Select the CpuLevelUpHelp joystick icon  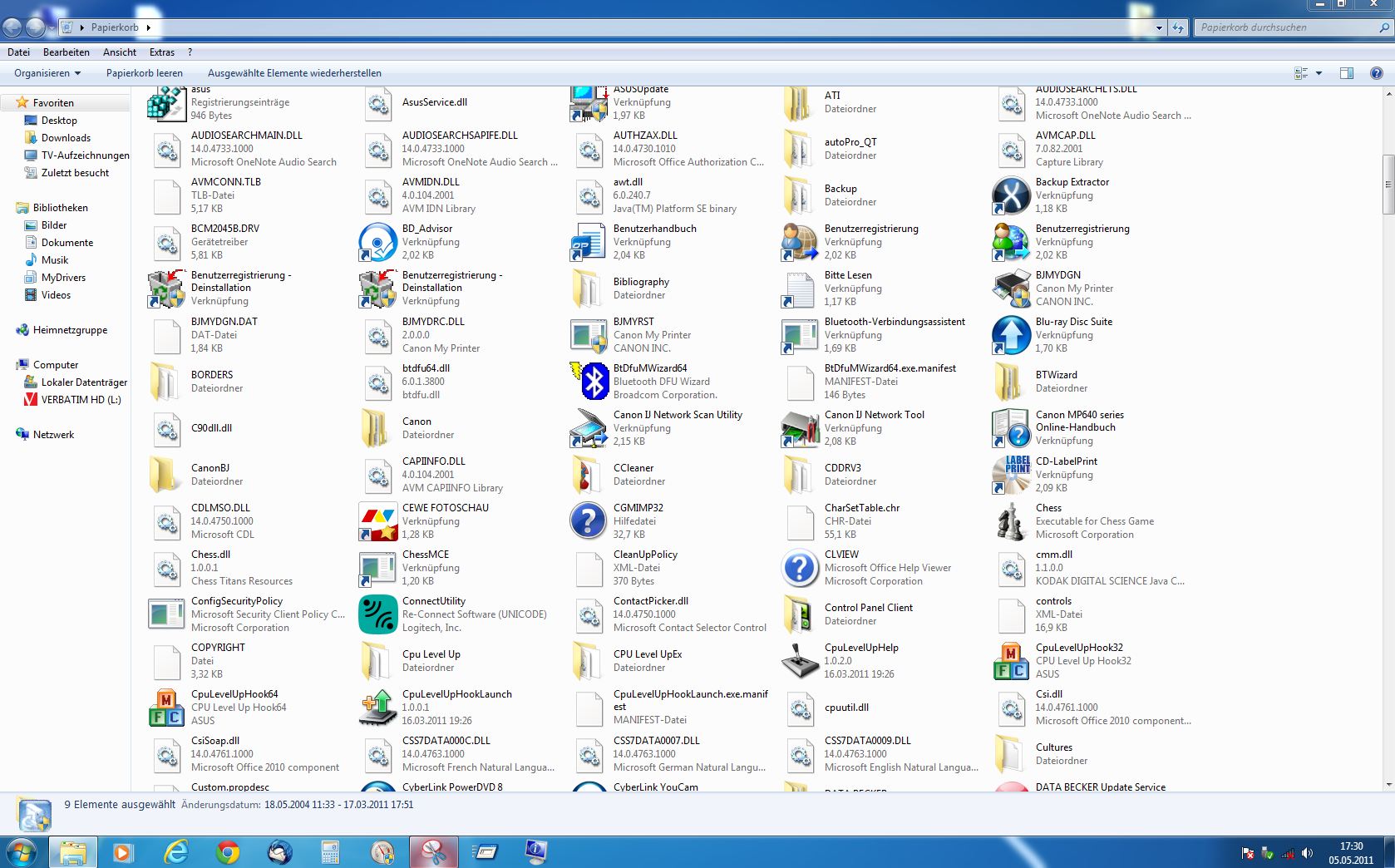tap(800, 661)
